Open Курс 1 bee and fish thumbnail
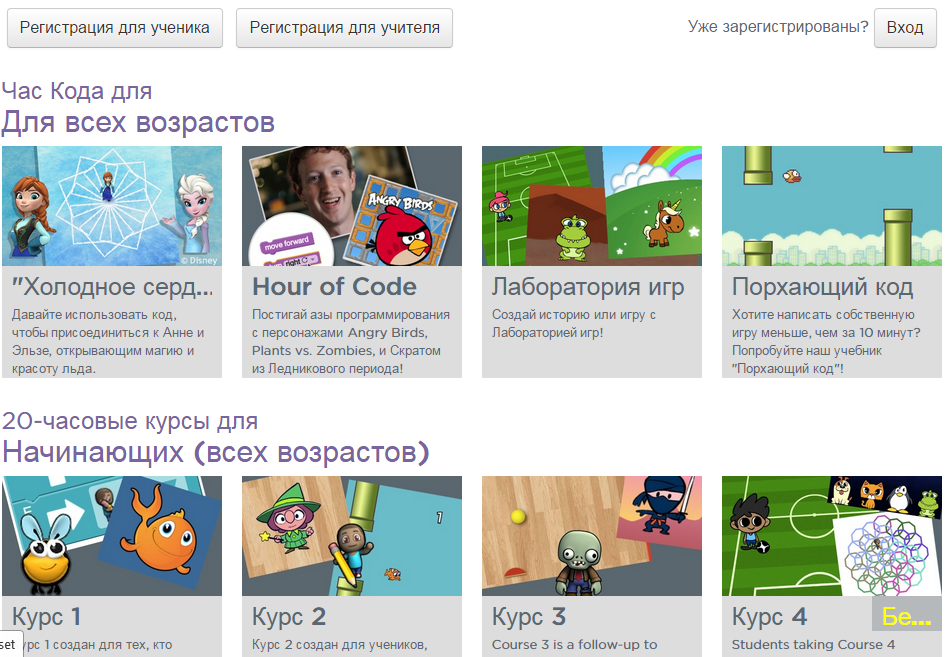 pyautogui.click(x=112, y=536)
